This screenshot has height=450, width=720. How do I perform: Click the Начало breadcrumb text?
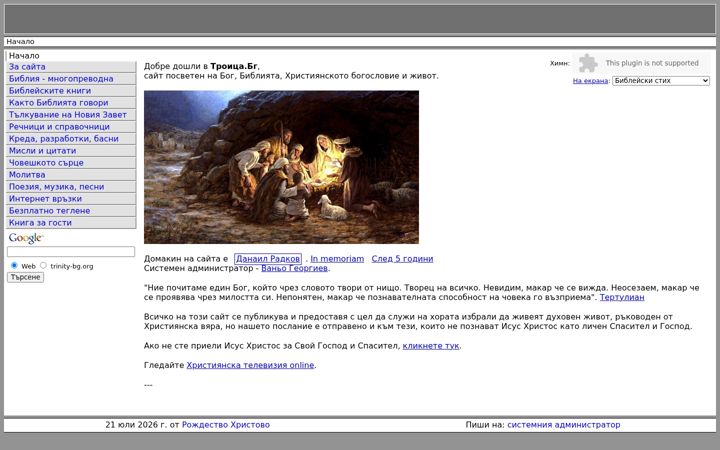click(20, 42)
